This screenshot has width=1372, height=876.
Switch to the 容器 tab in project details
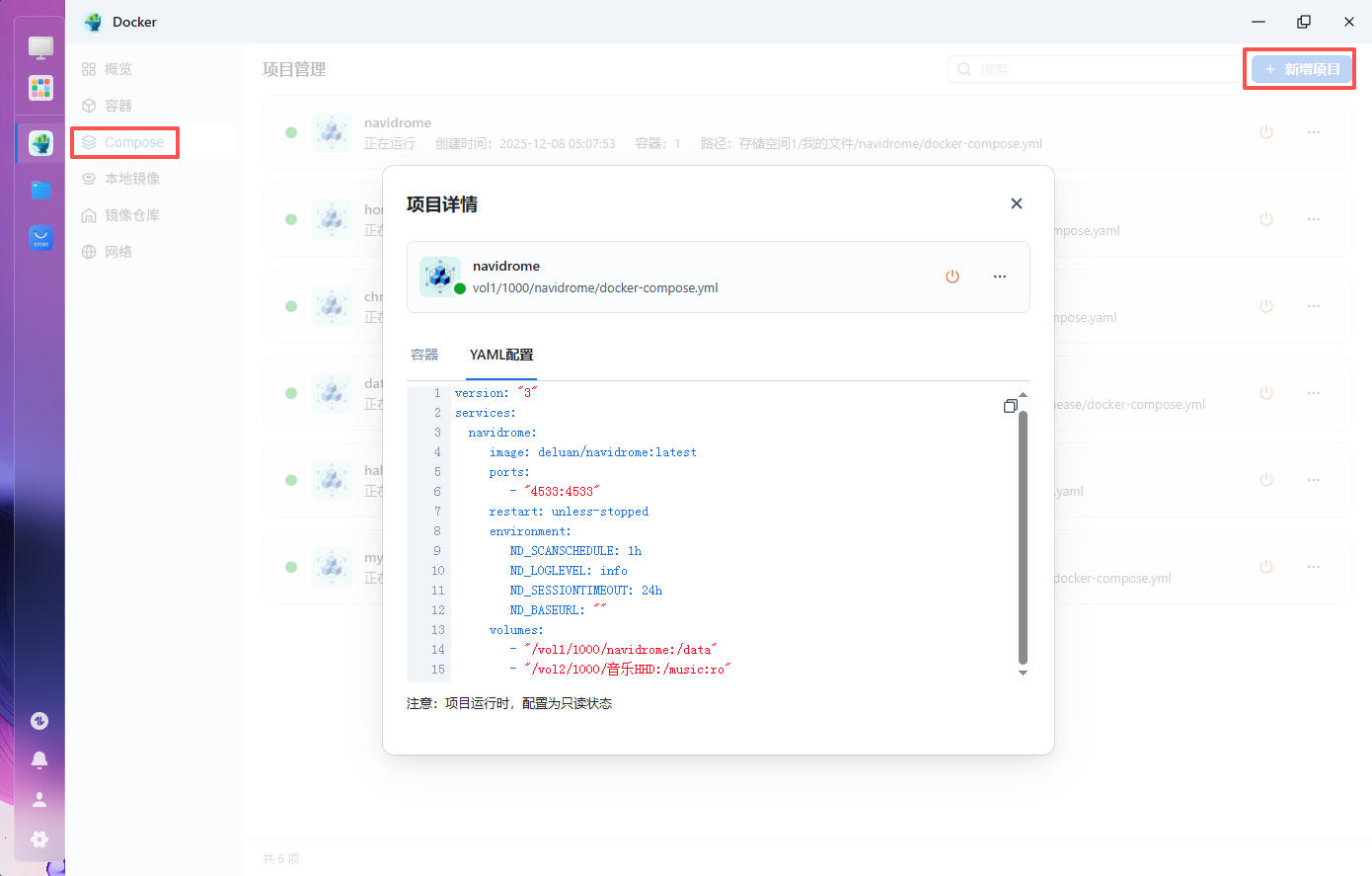point(423,354)
